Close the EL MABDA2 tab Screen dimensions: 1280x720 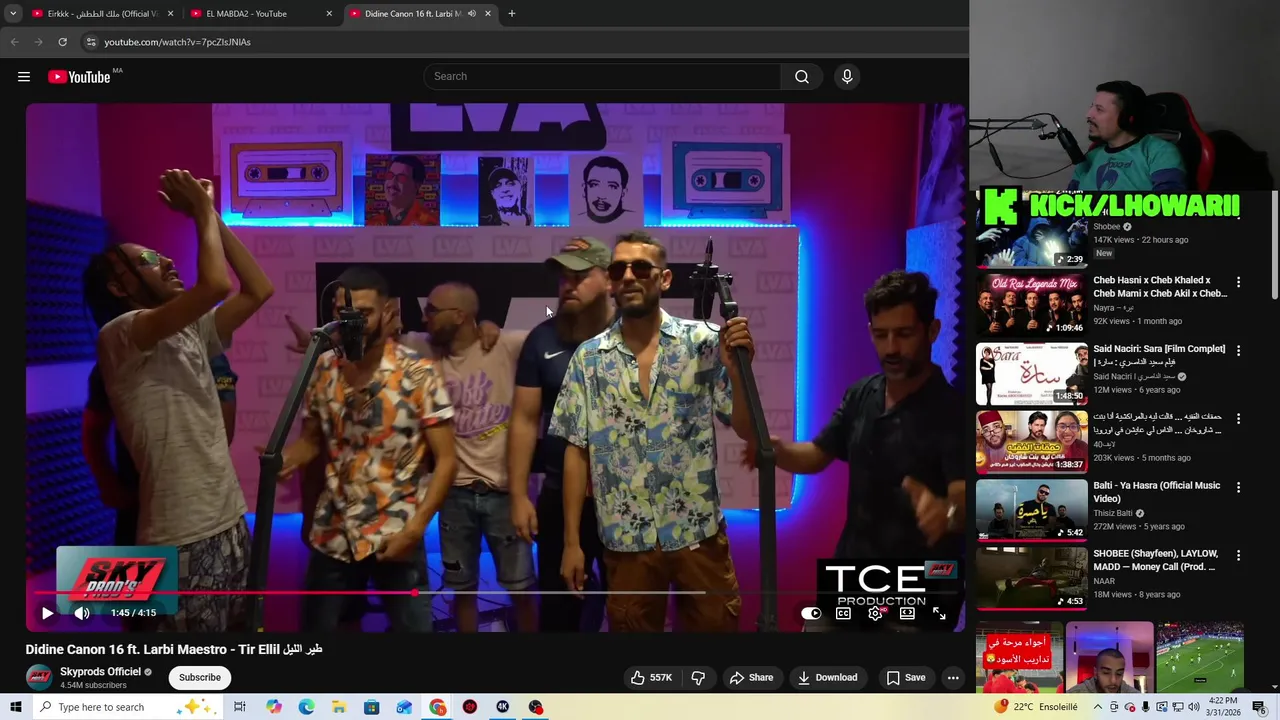[x=329, y=14]
